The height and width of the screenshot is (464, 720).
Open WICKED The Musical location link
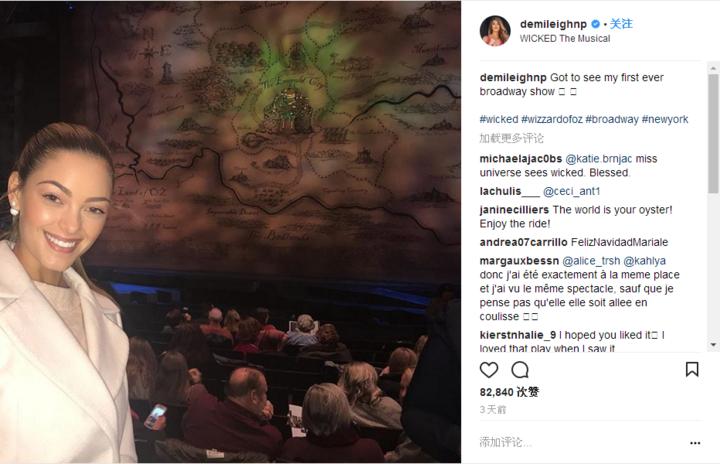tap(565, 39)
